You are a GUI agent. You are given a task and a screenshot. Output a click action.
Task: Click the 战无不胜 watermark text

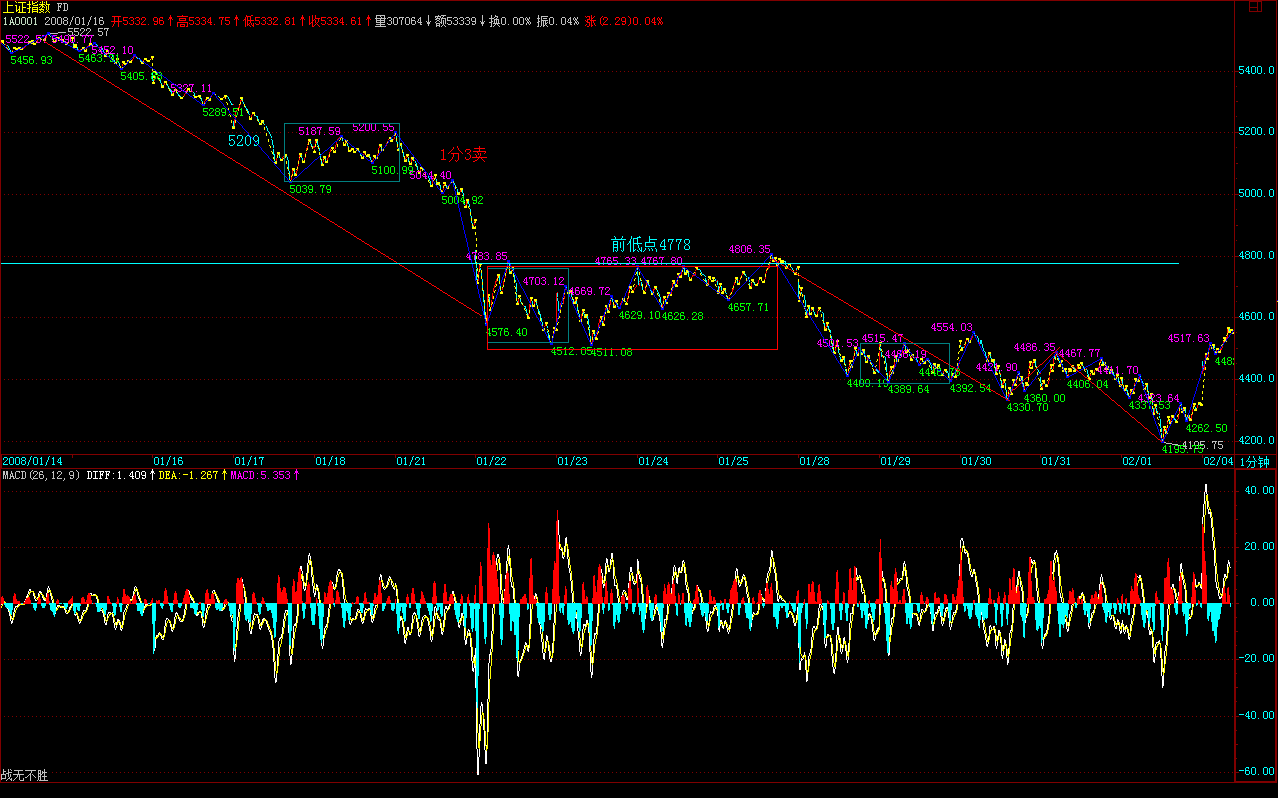tap(24, 775)
